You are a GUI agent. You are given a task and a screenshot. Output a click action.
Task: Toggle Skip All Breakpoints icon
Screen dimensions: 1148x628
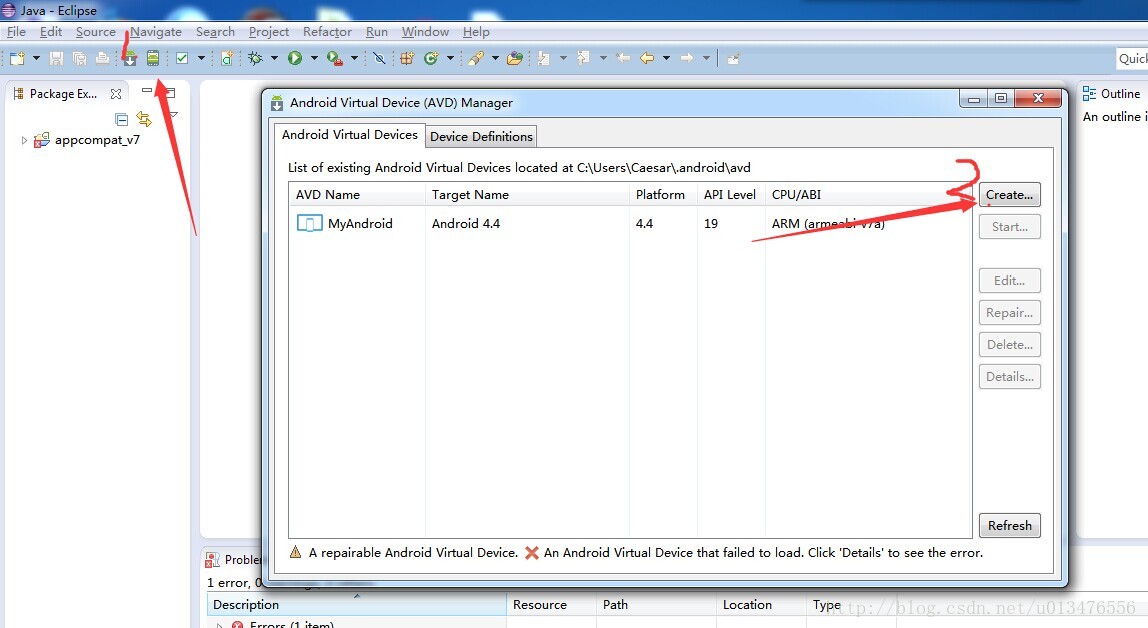click(x=379, y=59)
